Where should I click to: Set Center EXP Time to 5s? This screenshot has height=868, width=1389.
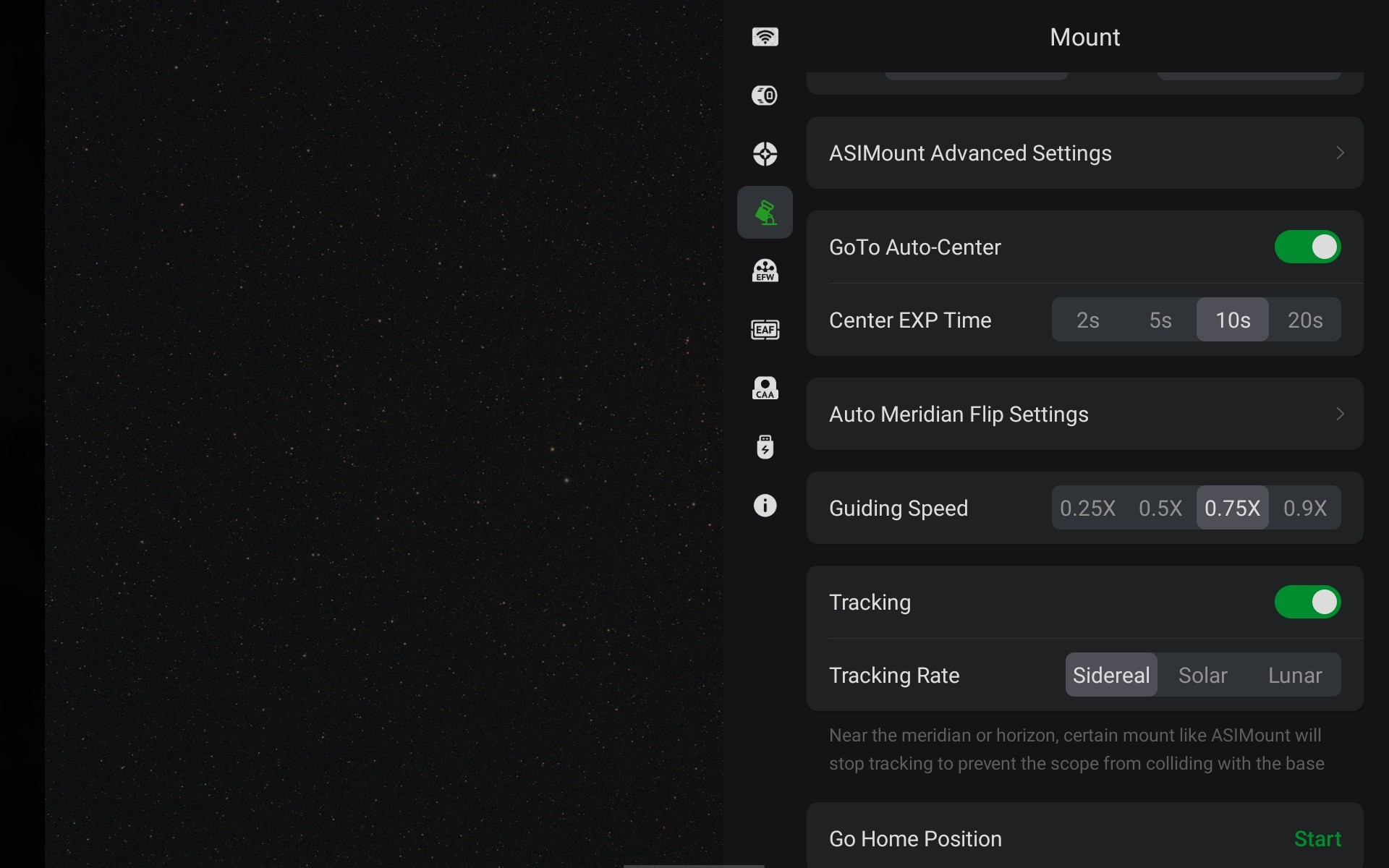[x=1160, y=320]
